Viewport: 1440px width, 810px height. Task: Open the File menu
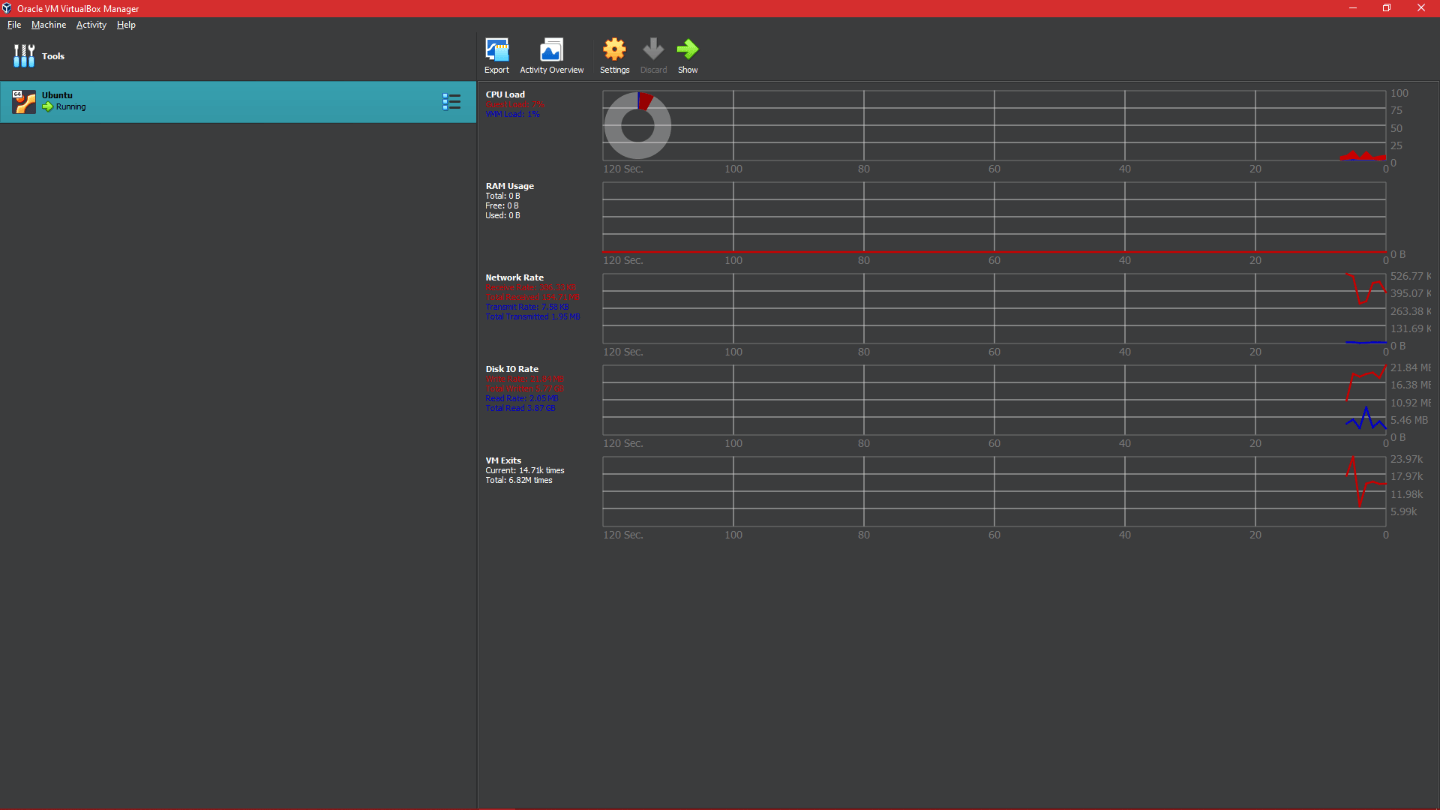pos(14,24)
